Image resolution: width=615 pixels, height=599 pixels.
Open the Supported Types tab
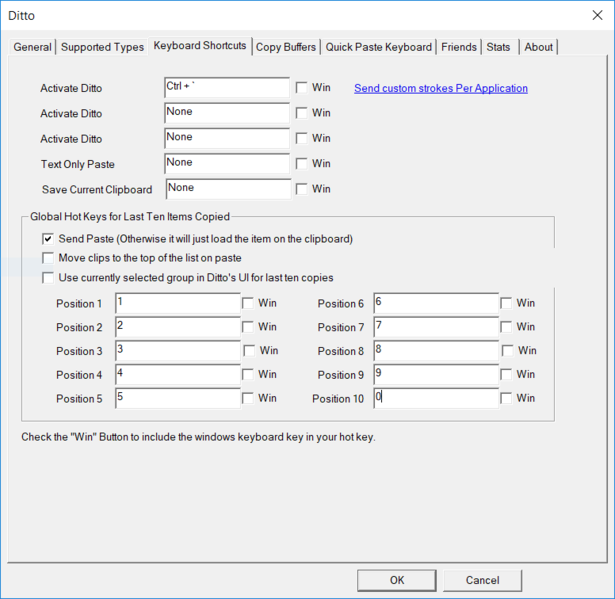[102, 47]
